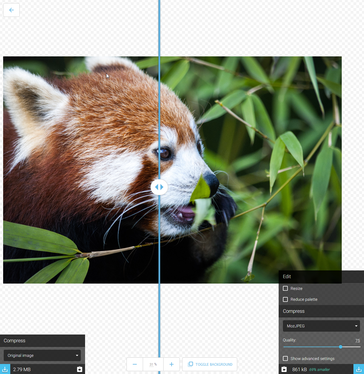Click the left Compress panel header
Screen dimensions: 364x374
[x=42, y=341]
